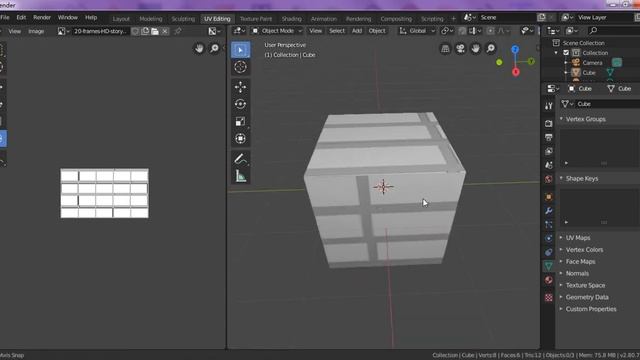Toggle fake user shield for image
The height and width of the screenshot is (360, 640).
point(135,31)
